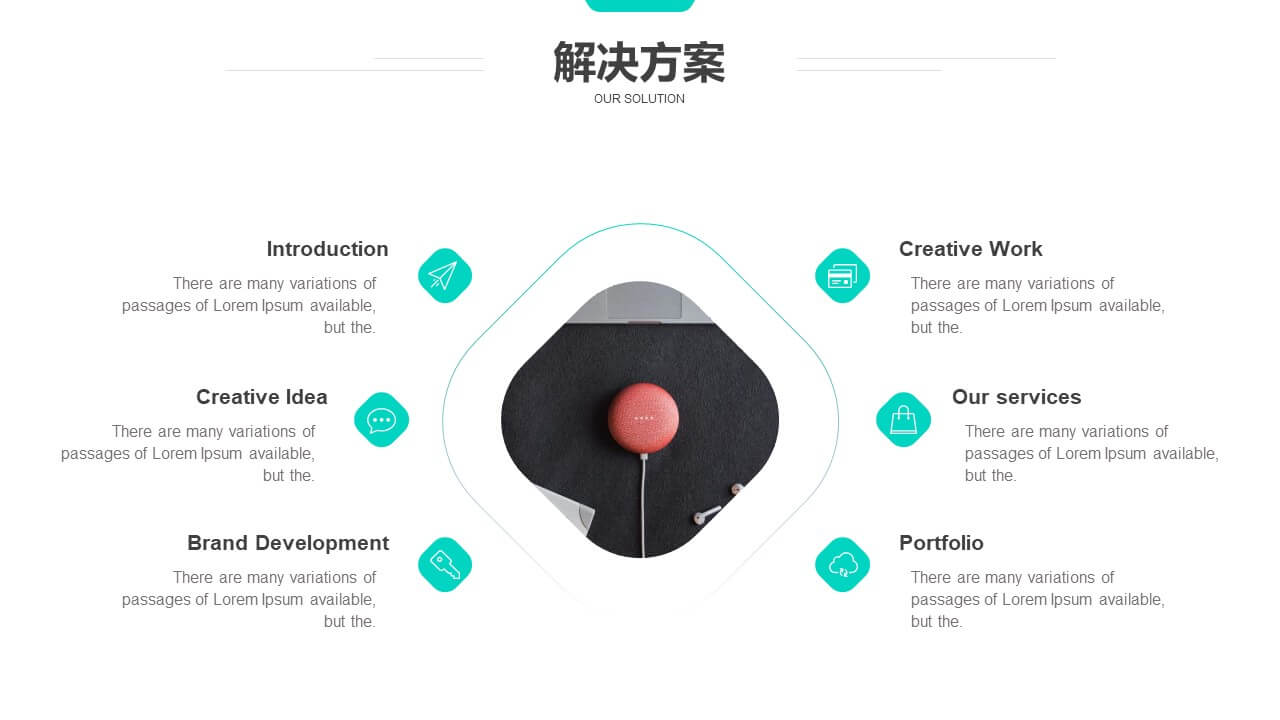Viewport: 1280px width, 720px height.
Task: Click the key icon near Brand Development
Action: pyautogui.click(x=445, y=565)
